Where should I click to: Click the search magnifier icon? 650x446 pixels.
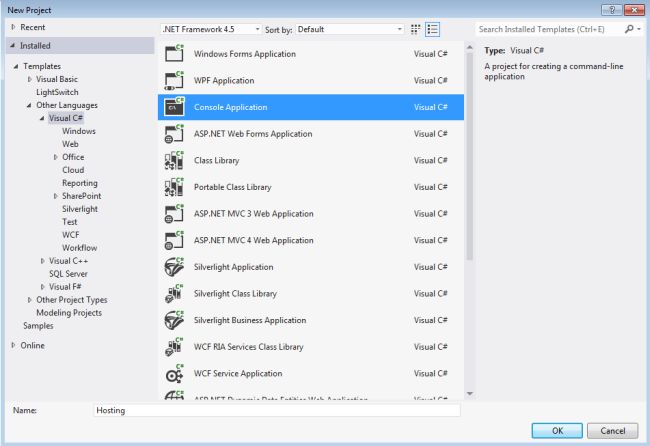coord(629,29)
